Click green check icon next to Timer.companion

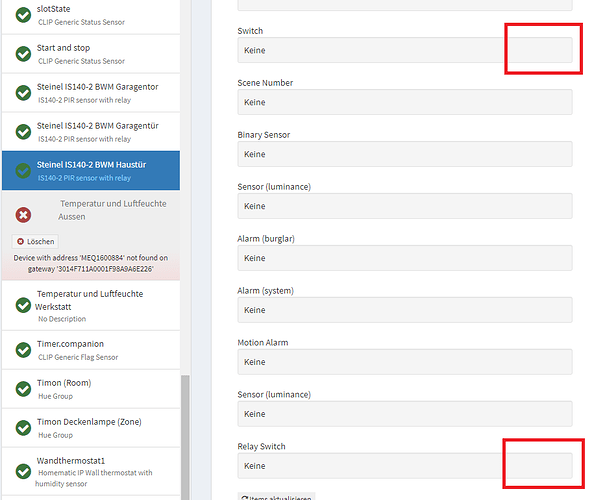tap(23, 350)
